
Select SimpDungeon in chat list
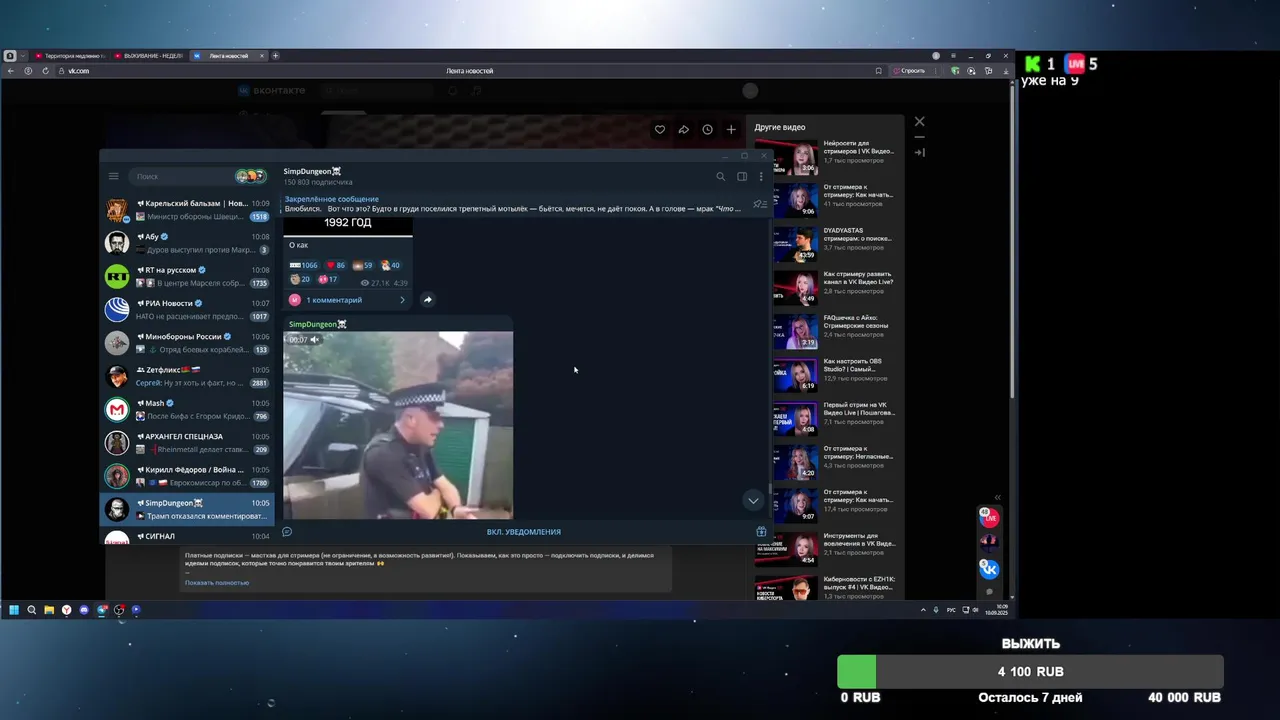click(x=187, y=509)
